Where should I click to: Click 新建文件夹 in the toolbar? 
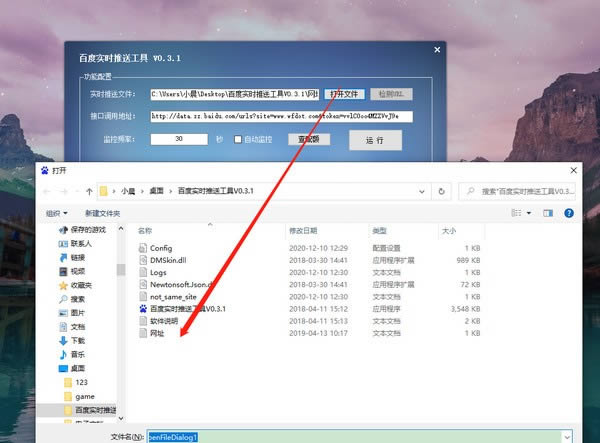click(x=102, y=213)
